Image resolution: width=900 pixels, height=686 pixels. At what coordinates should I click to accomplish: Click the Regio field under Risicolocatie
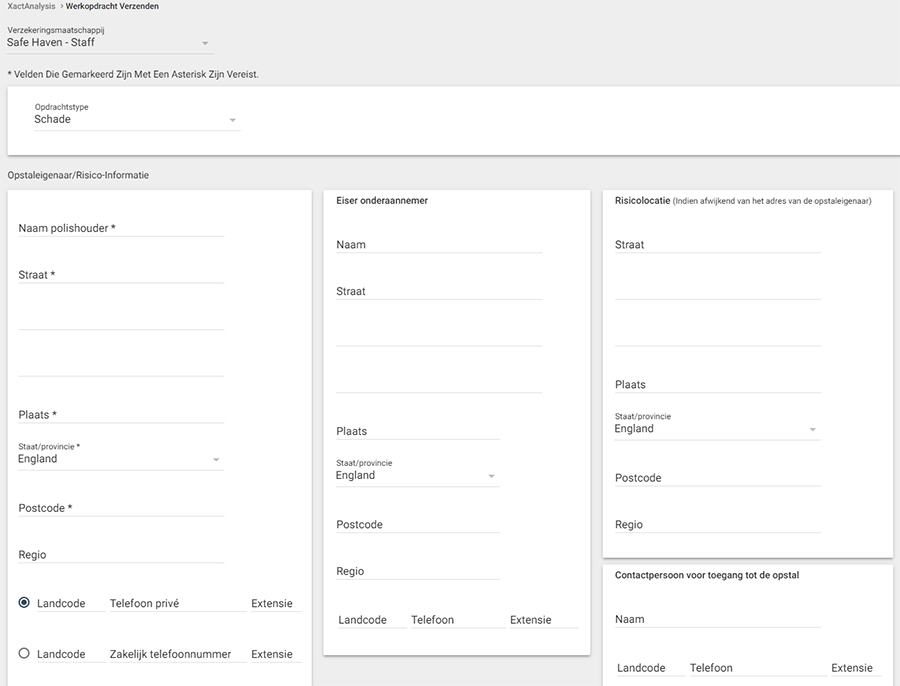tap(718, 525)
